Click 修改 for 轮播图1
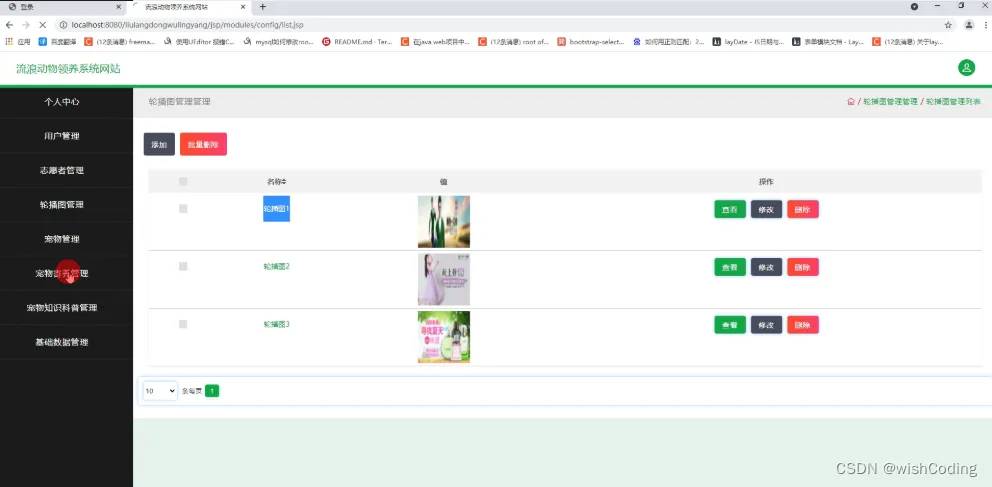The image size is (992, 487). point(766,209)
